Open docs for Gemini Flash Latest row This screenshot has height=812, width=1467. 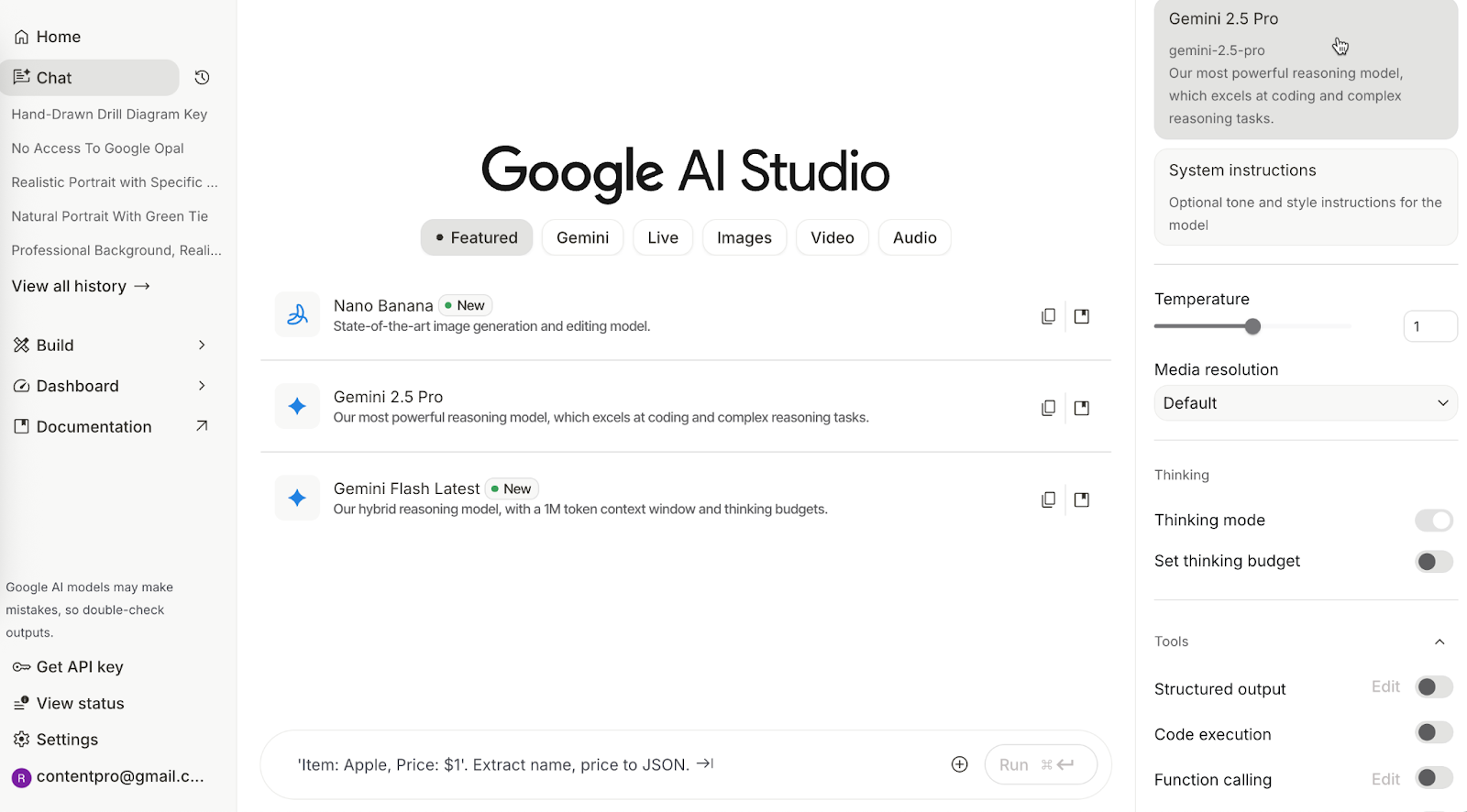click(x=1082, y=499)
